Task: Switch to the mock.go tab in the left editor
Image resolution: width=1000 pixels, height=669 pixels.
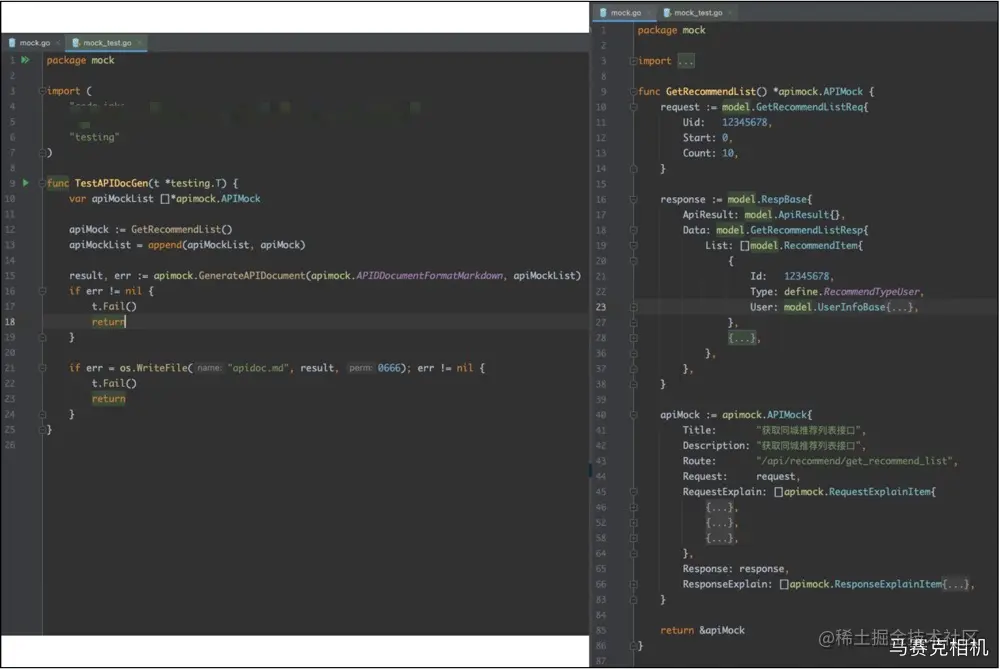Action: click(x=34, y=43)
